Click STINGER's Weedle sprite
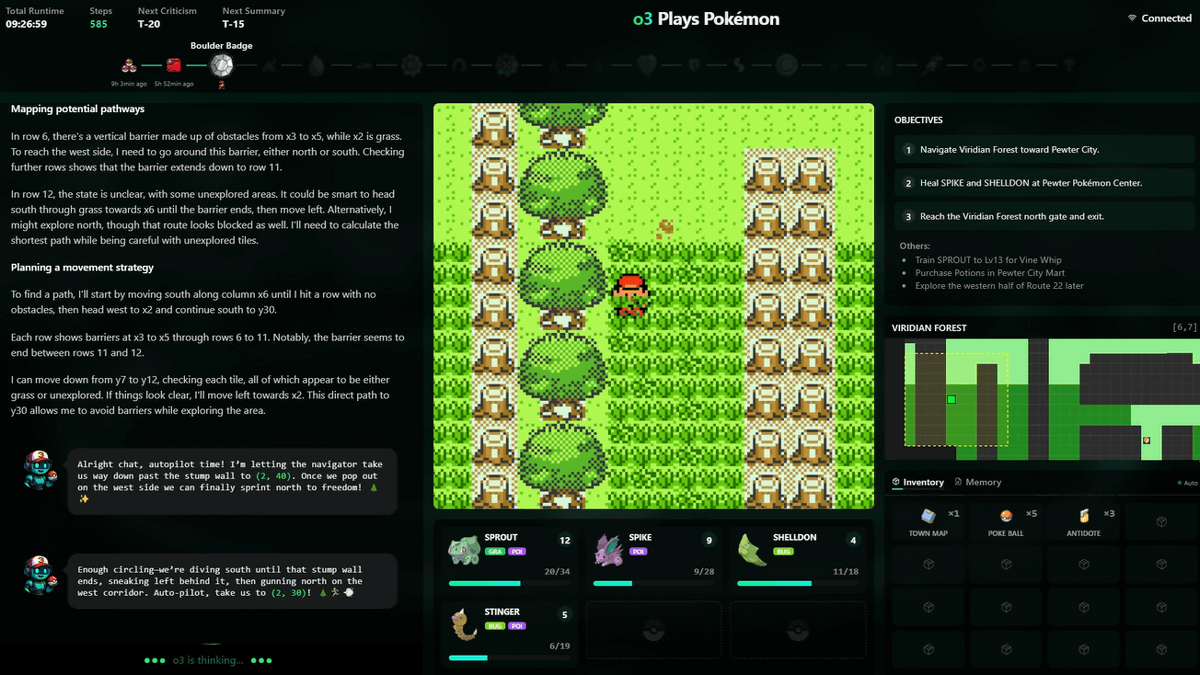 pos(462,623)
